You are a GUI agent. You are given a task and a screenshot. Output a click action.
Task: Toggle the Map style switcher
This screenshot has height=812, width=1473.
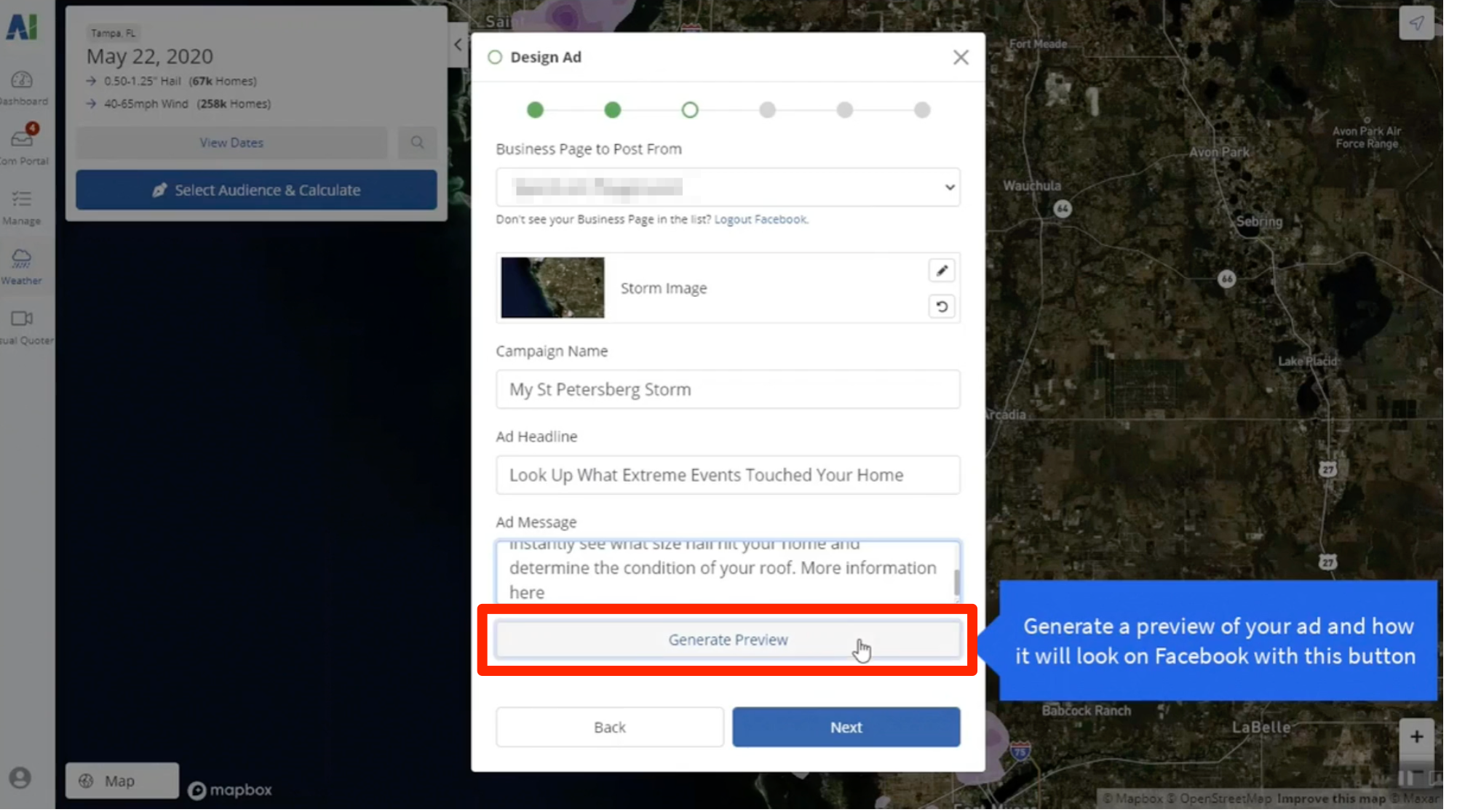click(122, 781)
